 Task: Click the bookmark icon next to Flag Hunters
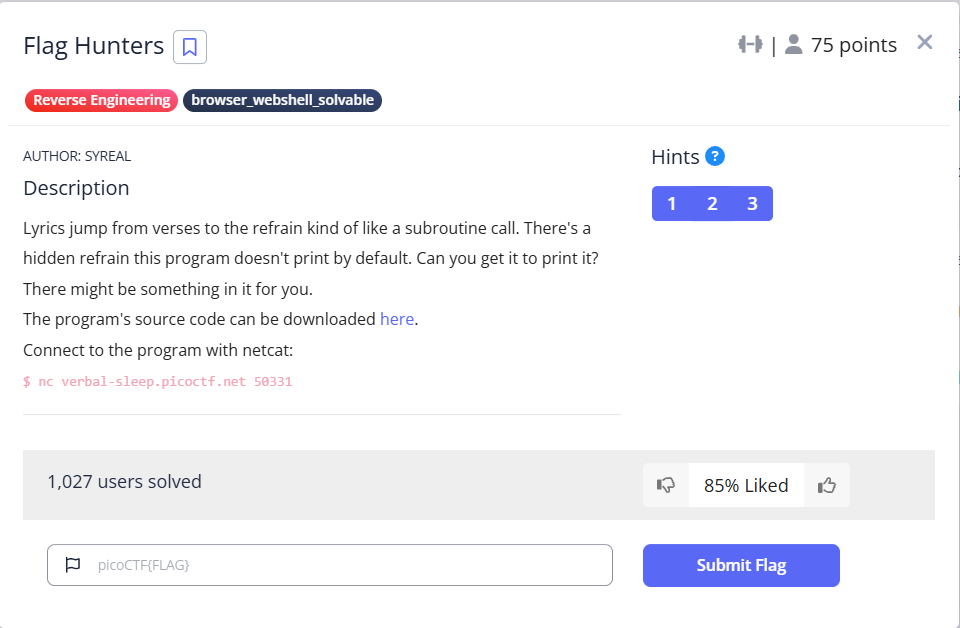(190, 47)
